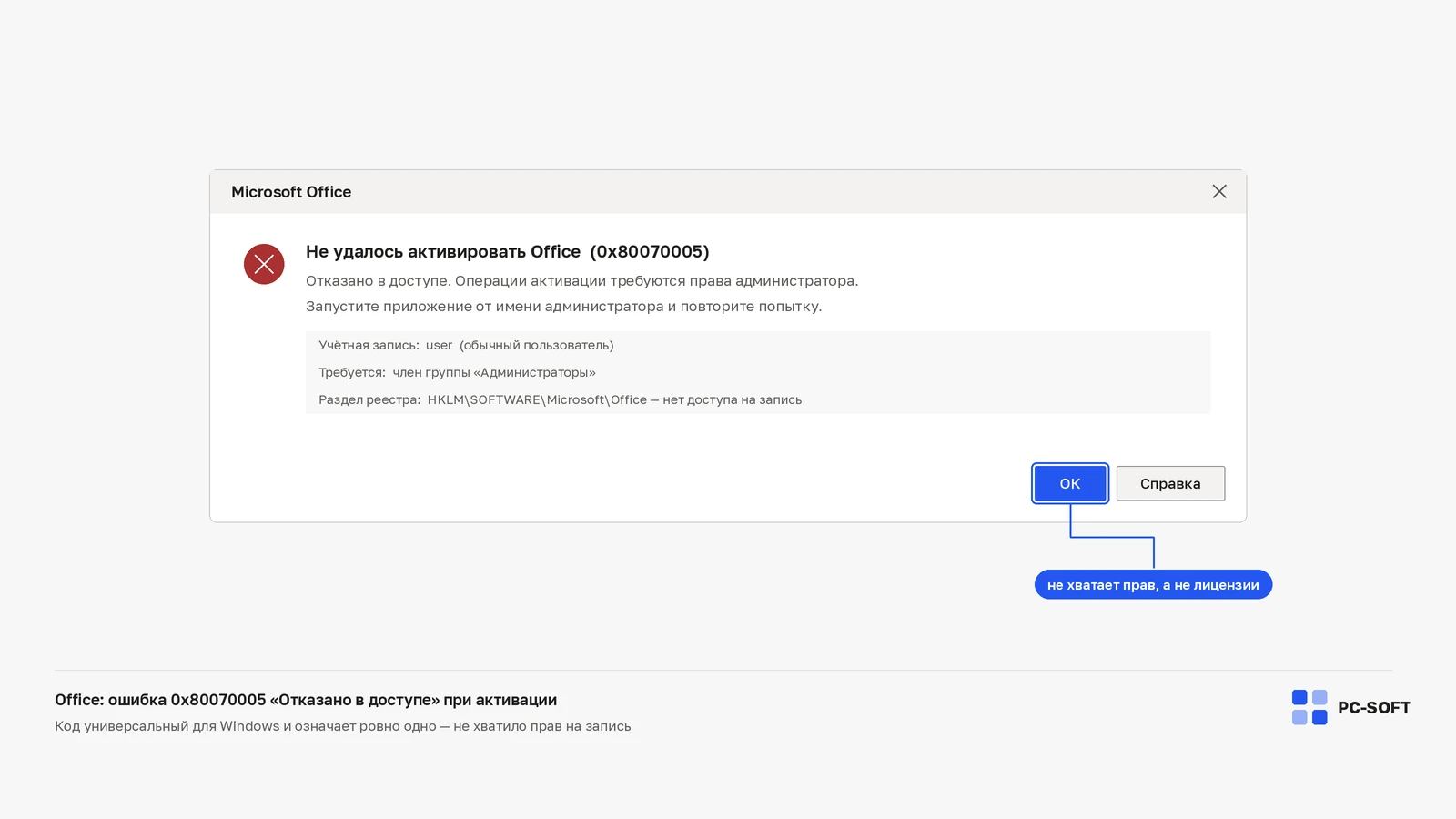The height and width of the screenshot is (819, 1456).
Task: Select the "Требуется: член группы «Администраторы»" row
Action: click(x=457, y=372)
